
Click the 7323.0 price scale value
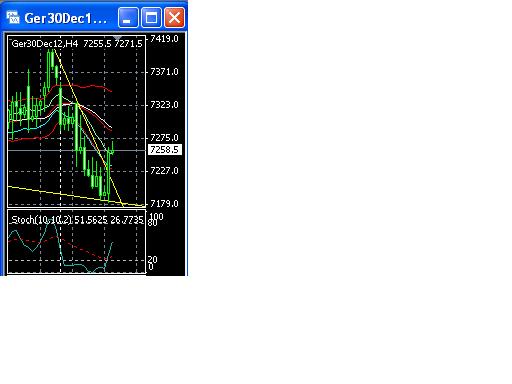(x=164, y=105)
